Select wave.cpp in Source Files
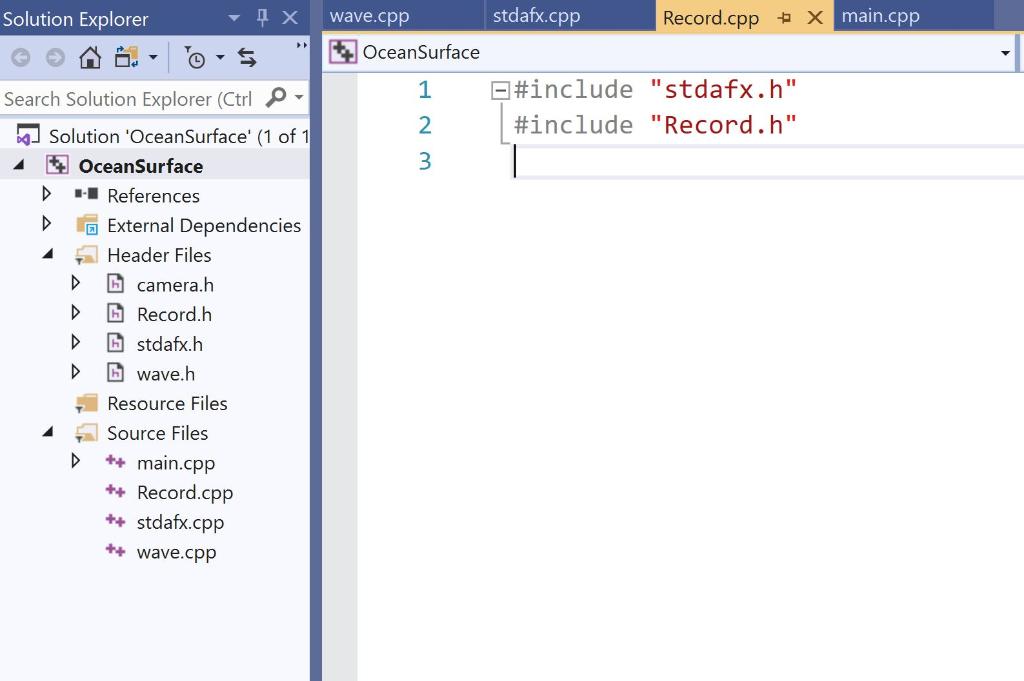1024x681 pixels. point(176,552)
